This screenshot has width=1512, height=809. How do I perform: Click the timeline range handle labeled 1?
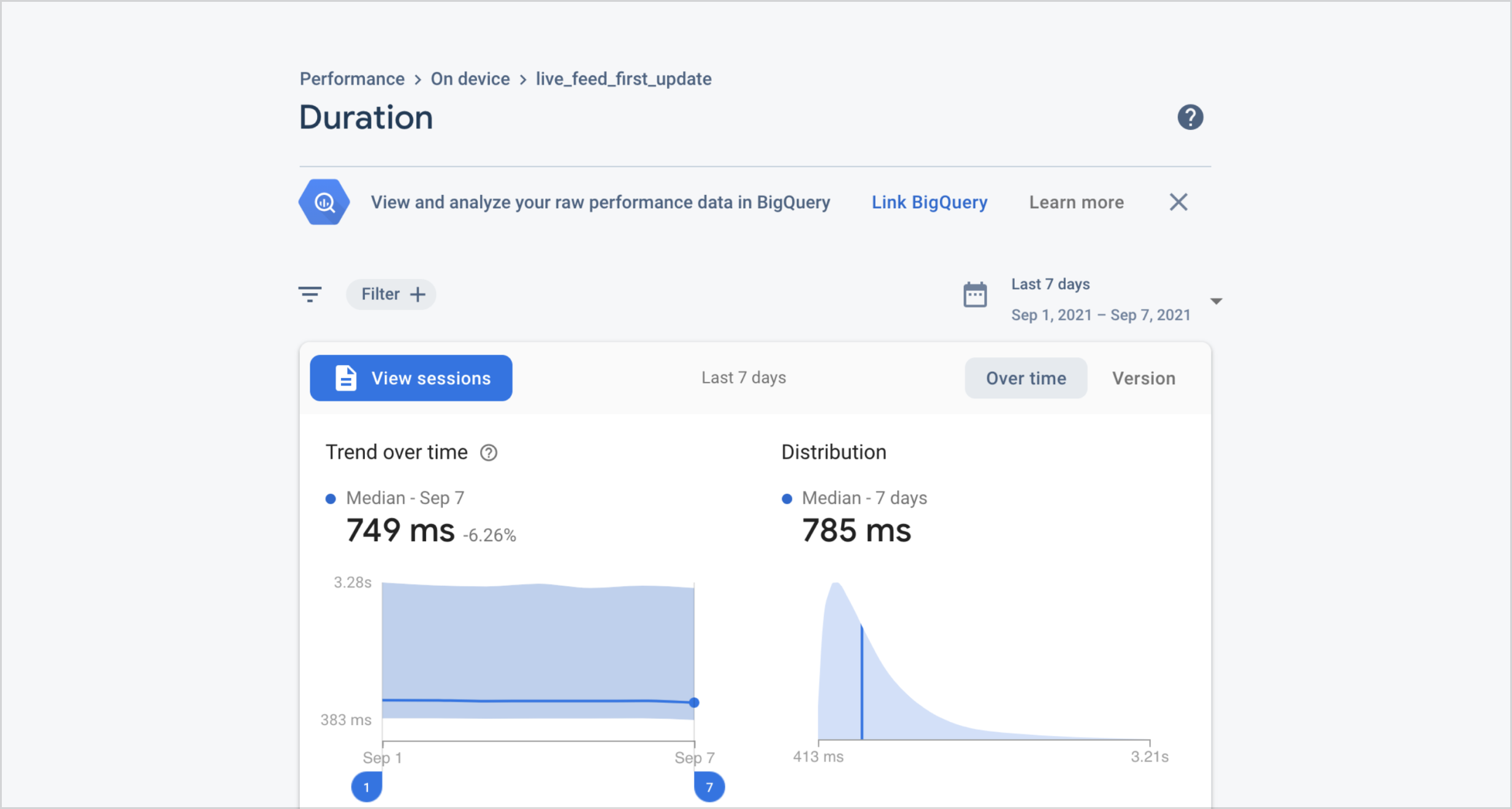[367, 786]
